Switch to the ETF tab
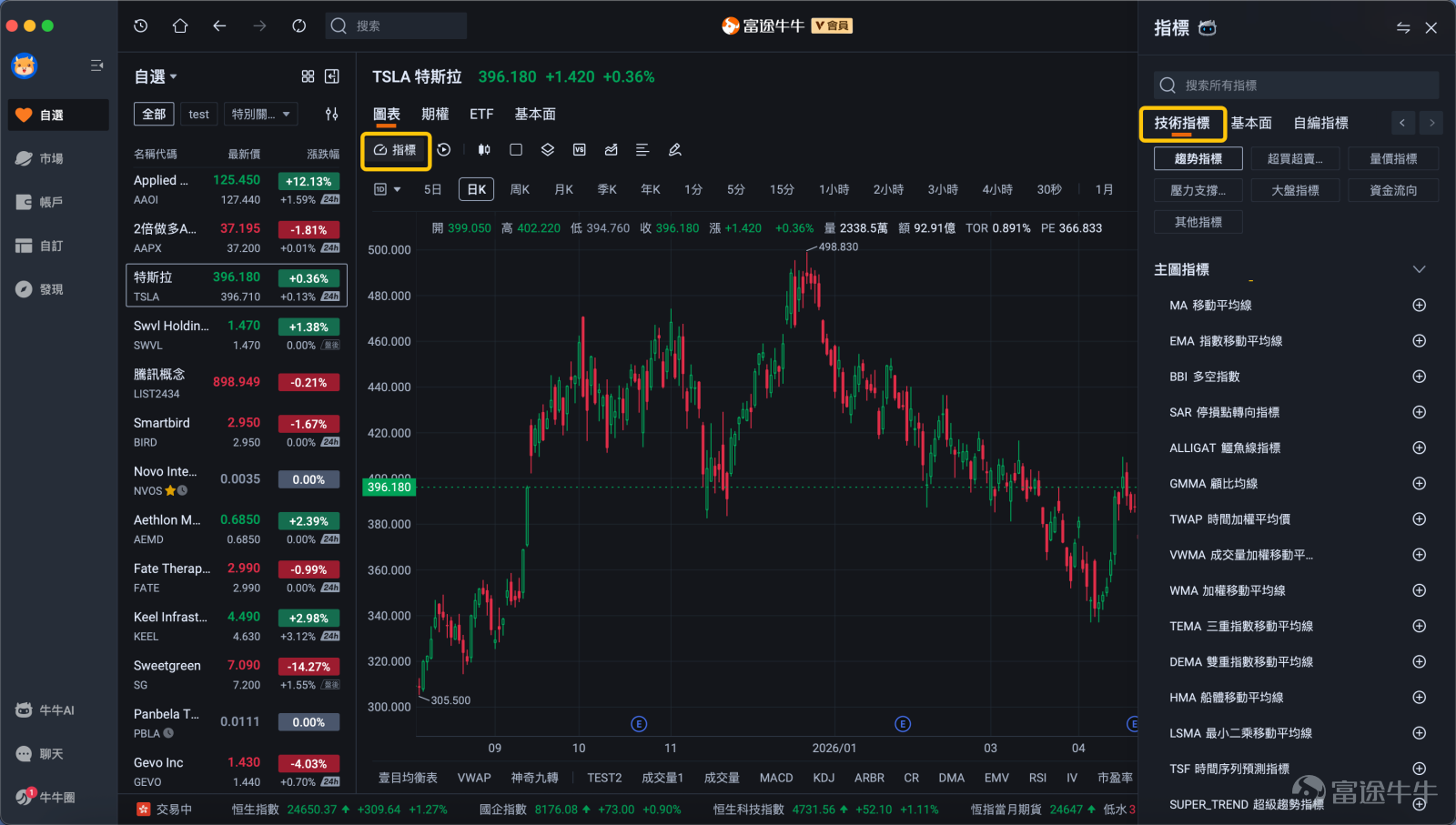 (x=481, y=115)
